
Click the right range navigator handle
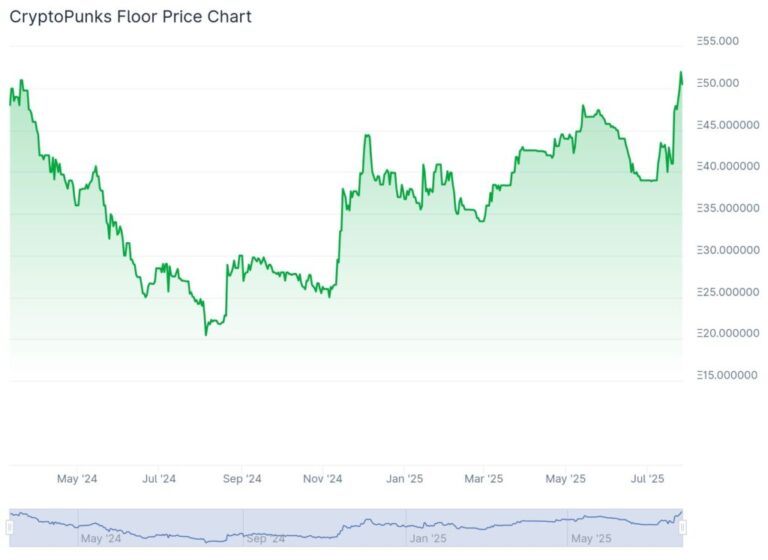(x=683, y=528)
